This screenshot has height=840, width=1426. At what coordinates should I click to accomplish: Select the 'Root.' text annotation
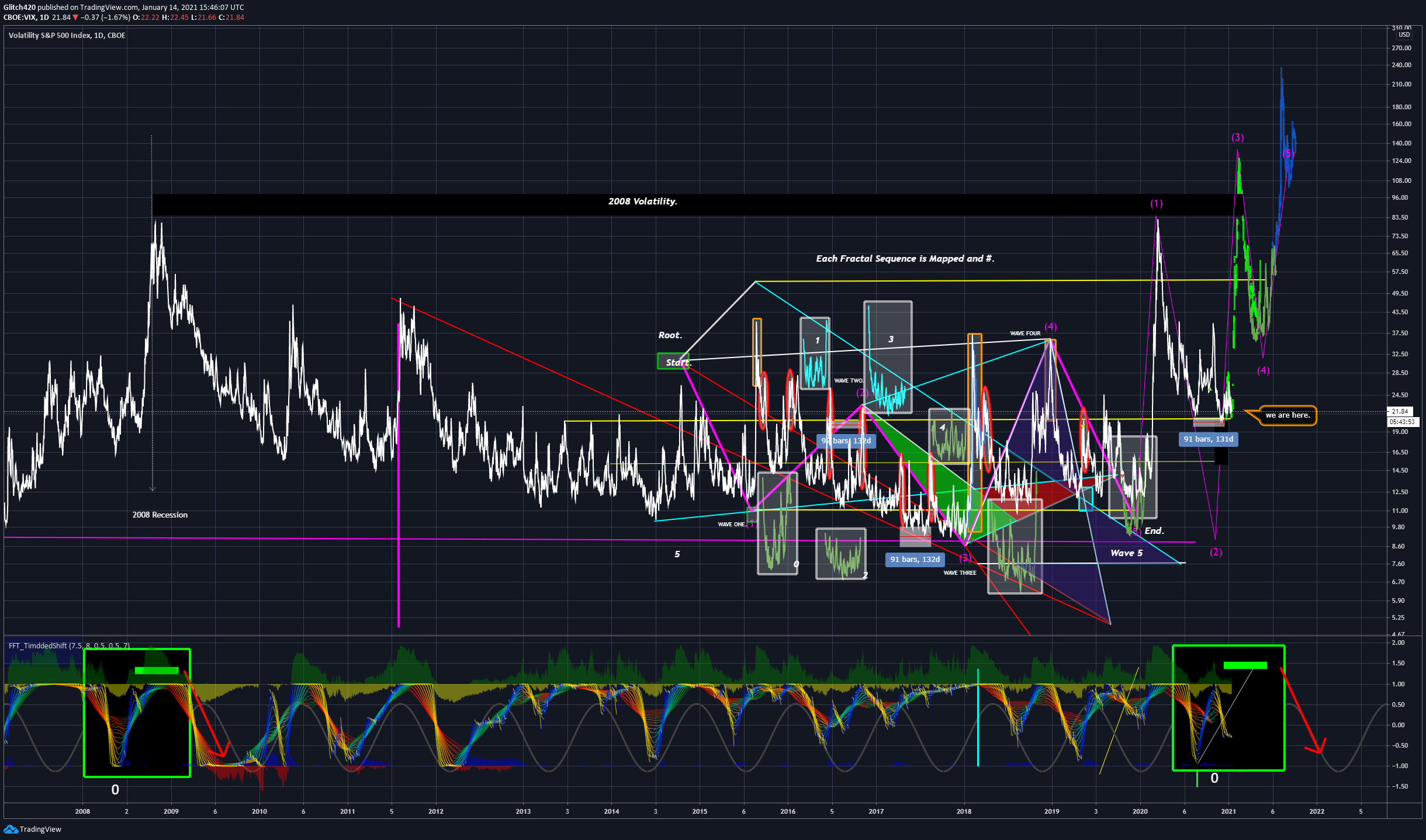click(670, 335)
